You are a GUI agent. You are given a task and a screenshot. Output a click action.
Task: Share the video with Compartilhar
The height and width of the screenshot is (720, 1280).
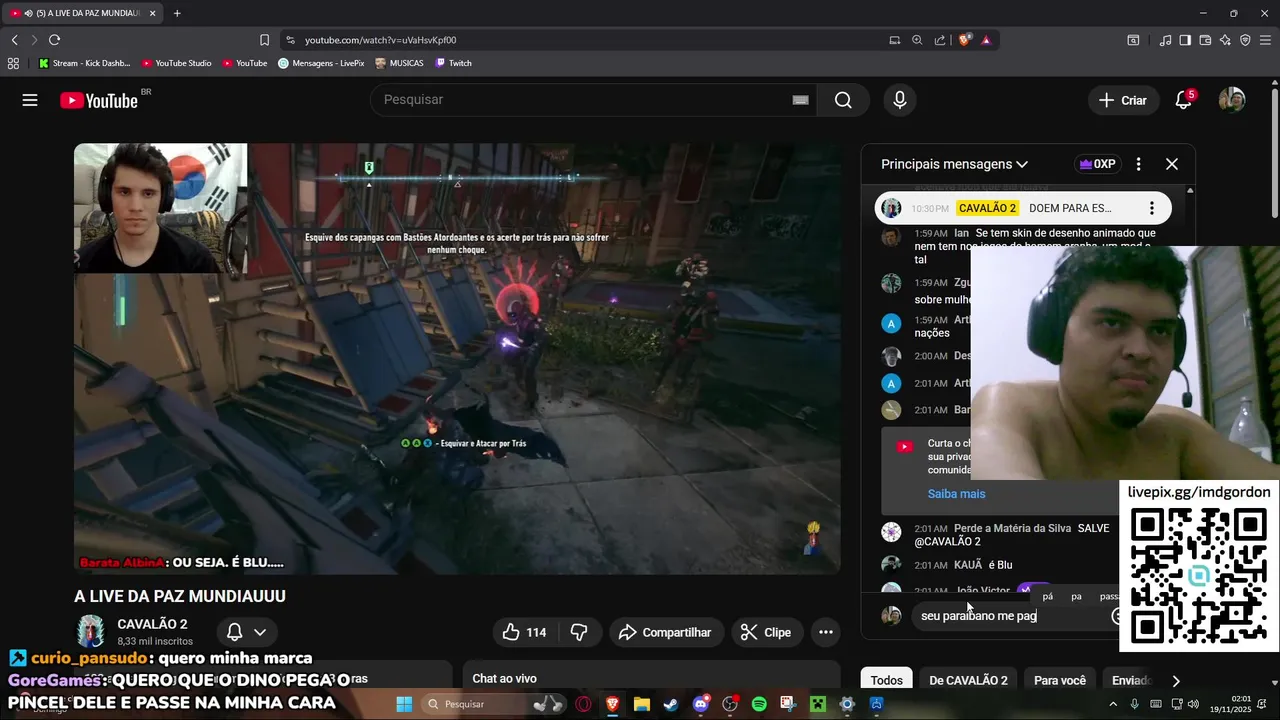coord(665,632)
